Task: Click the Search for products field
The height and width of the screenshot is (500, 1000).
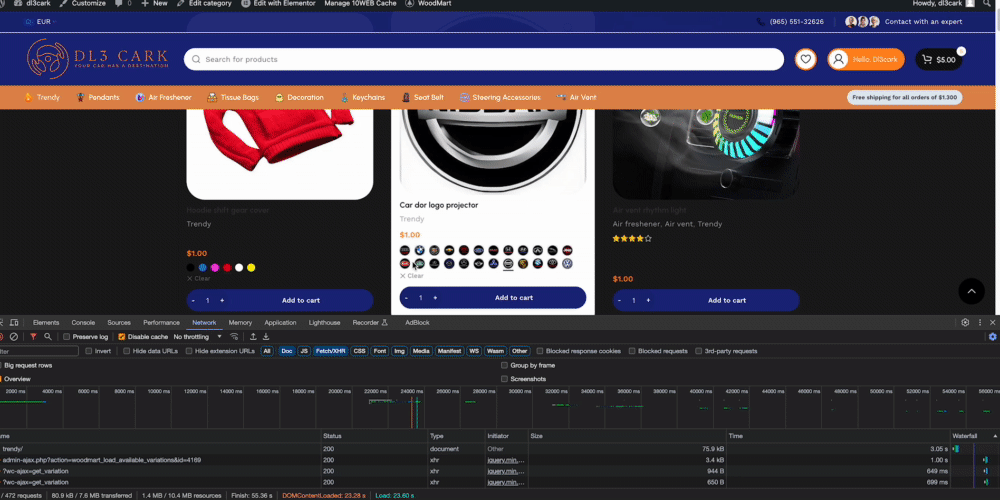Action: click(484, 59)
